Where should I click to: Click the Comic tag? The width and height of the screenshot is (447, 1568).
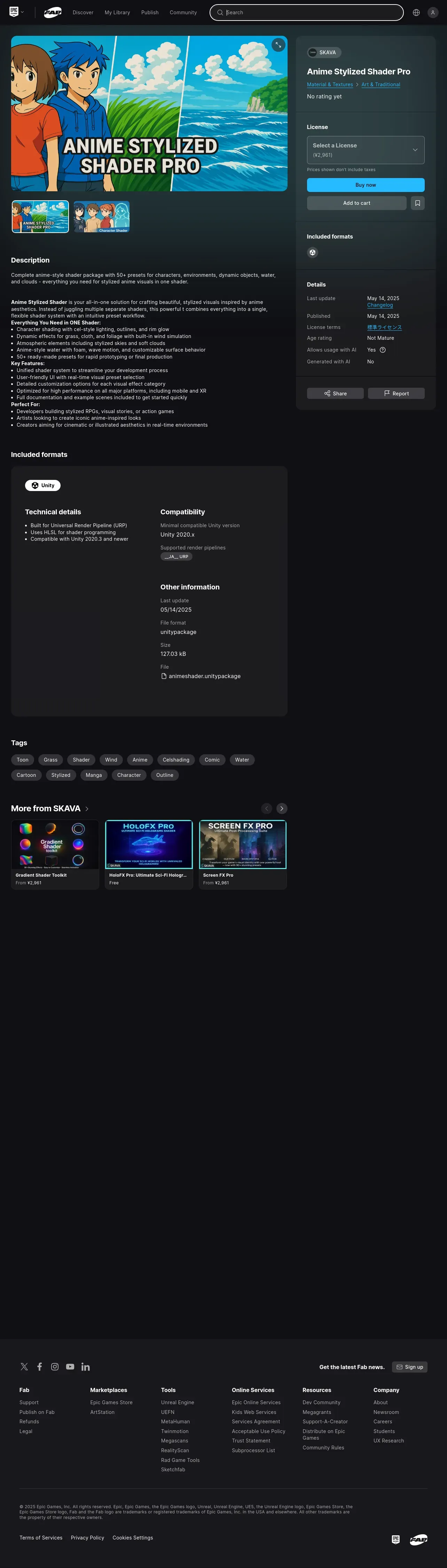point(212,759)
